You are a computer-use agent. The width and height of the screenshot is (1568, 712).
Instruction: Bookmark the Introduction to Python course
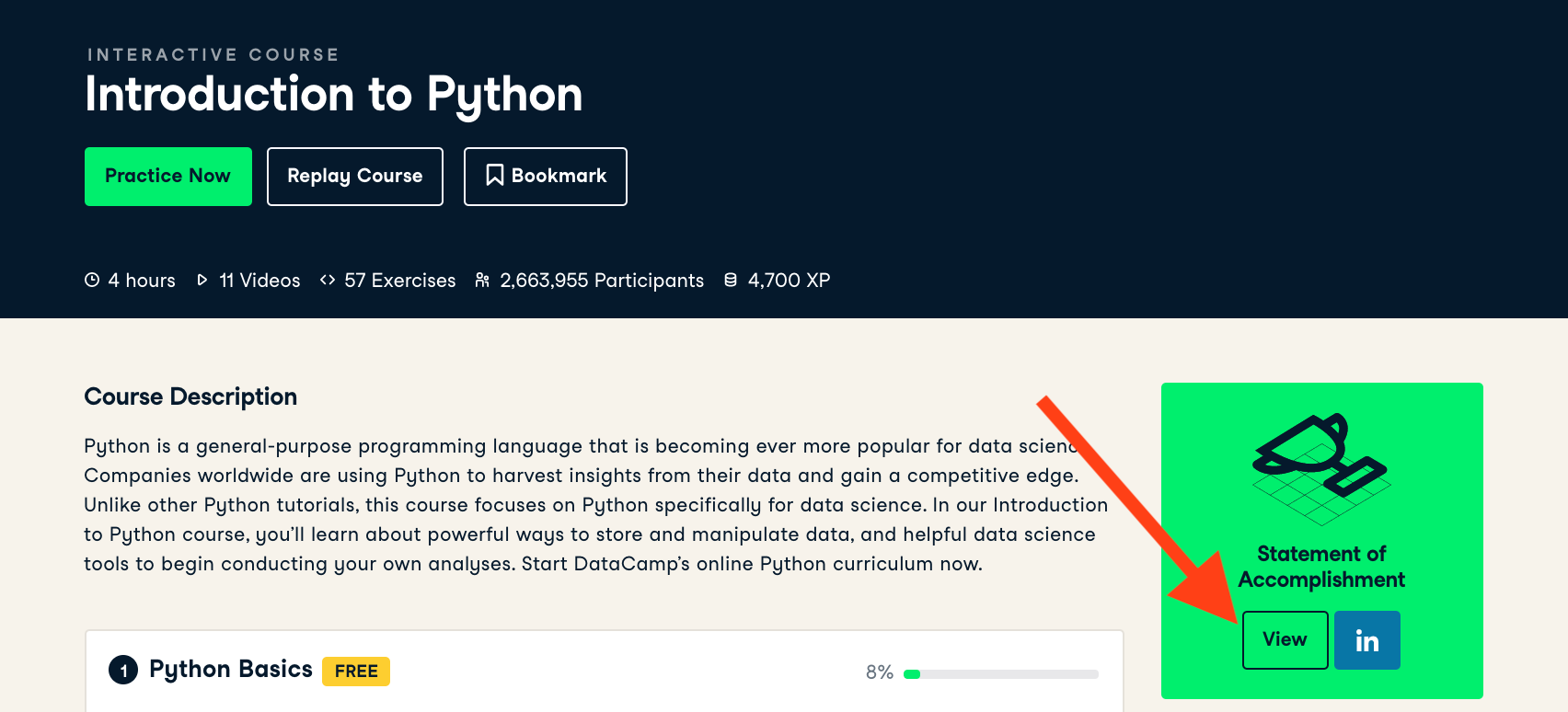click(x=546, y=177)
